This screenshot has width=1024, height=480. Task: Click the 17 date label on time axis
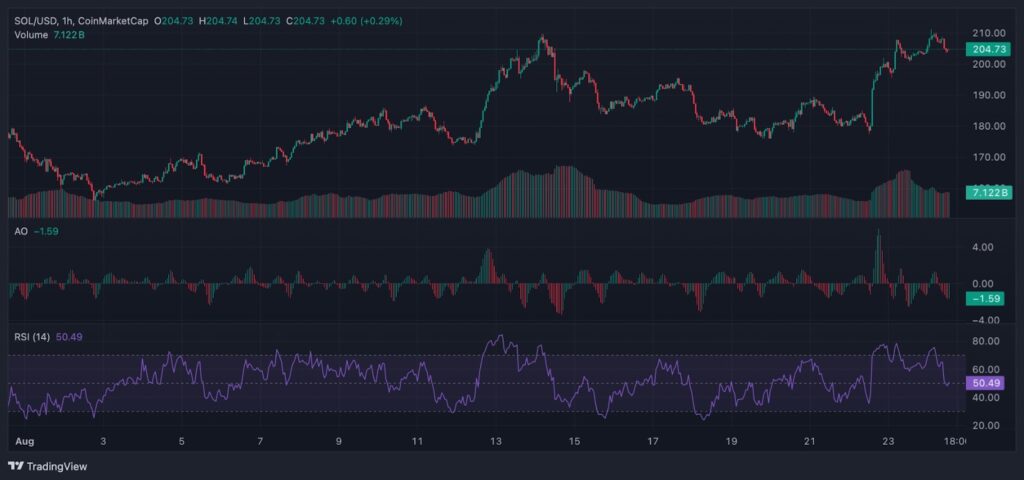[653, 441]
